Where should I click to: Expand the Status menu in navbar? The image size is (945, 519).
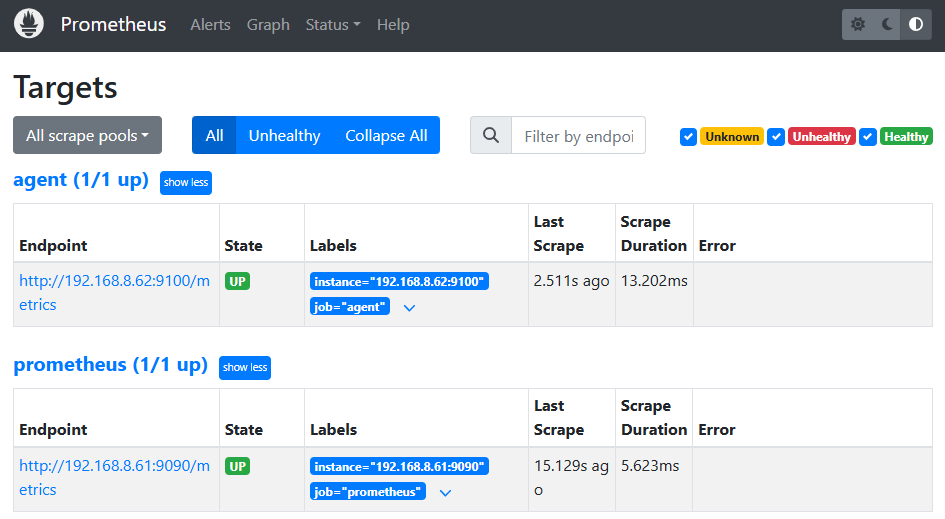[x=333, y=25]
